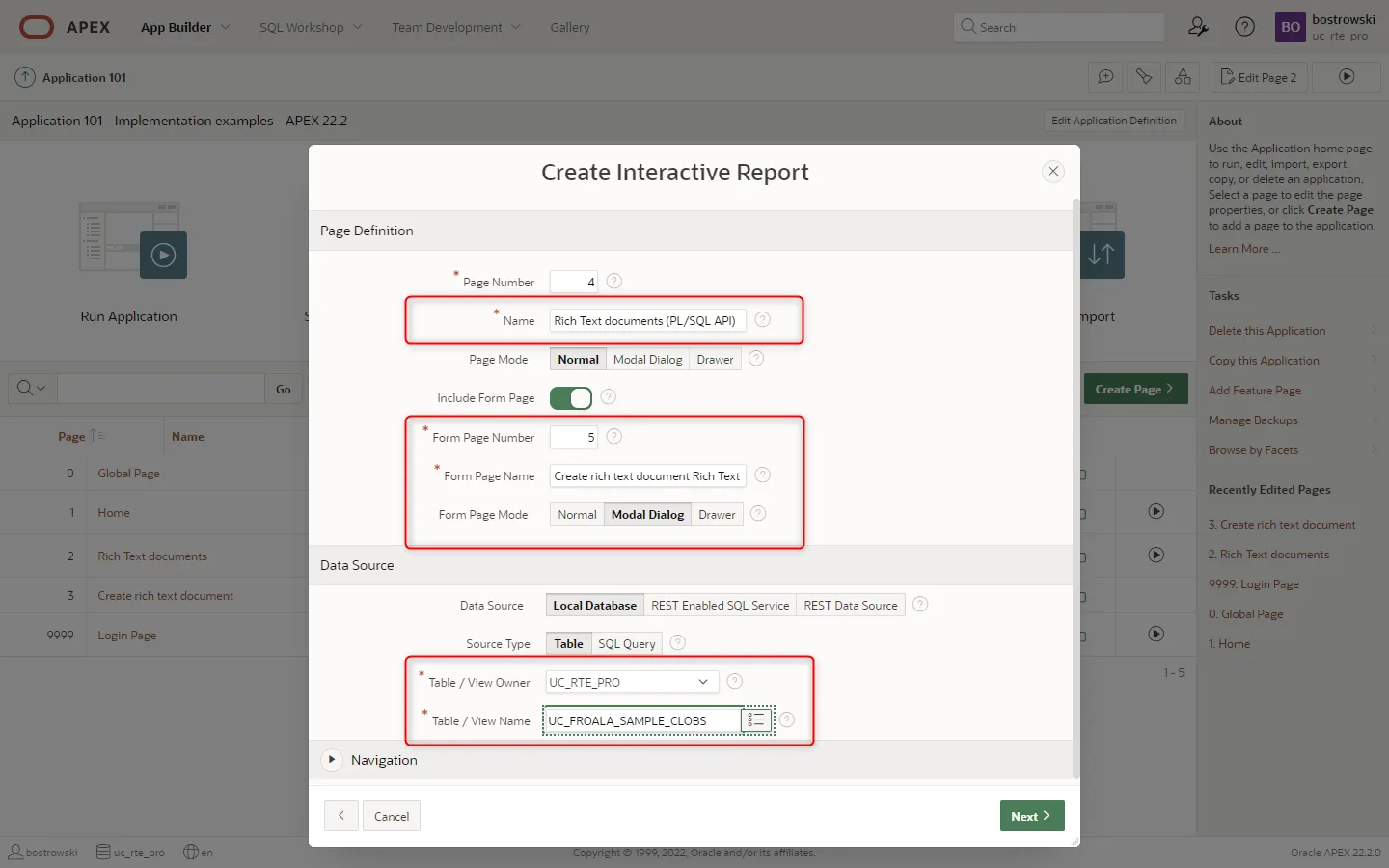
Task: Select Modal Dialog for Page Mode
Action: point(647,360)
